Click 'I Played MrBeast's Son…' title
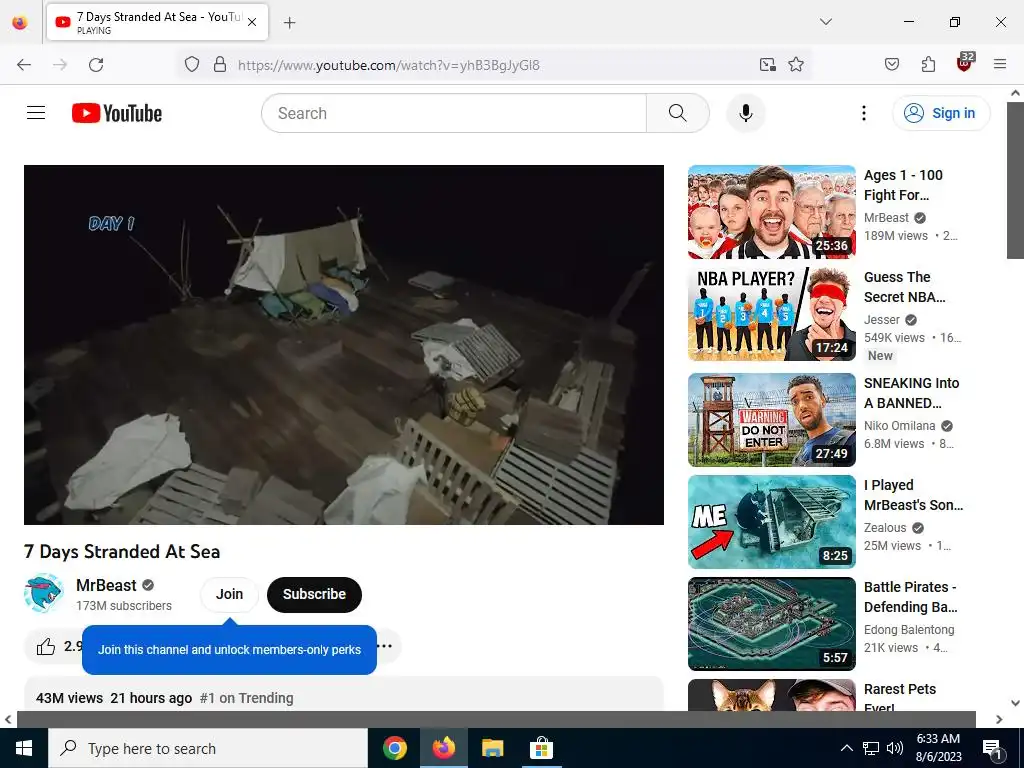This screenshot has height=768, width=1024. point(913,495)
